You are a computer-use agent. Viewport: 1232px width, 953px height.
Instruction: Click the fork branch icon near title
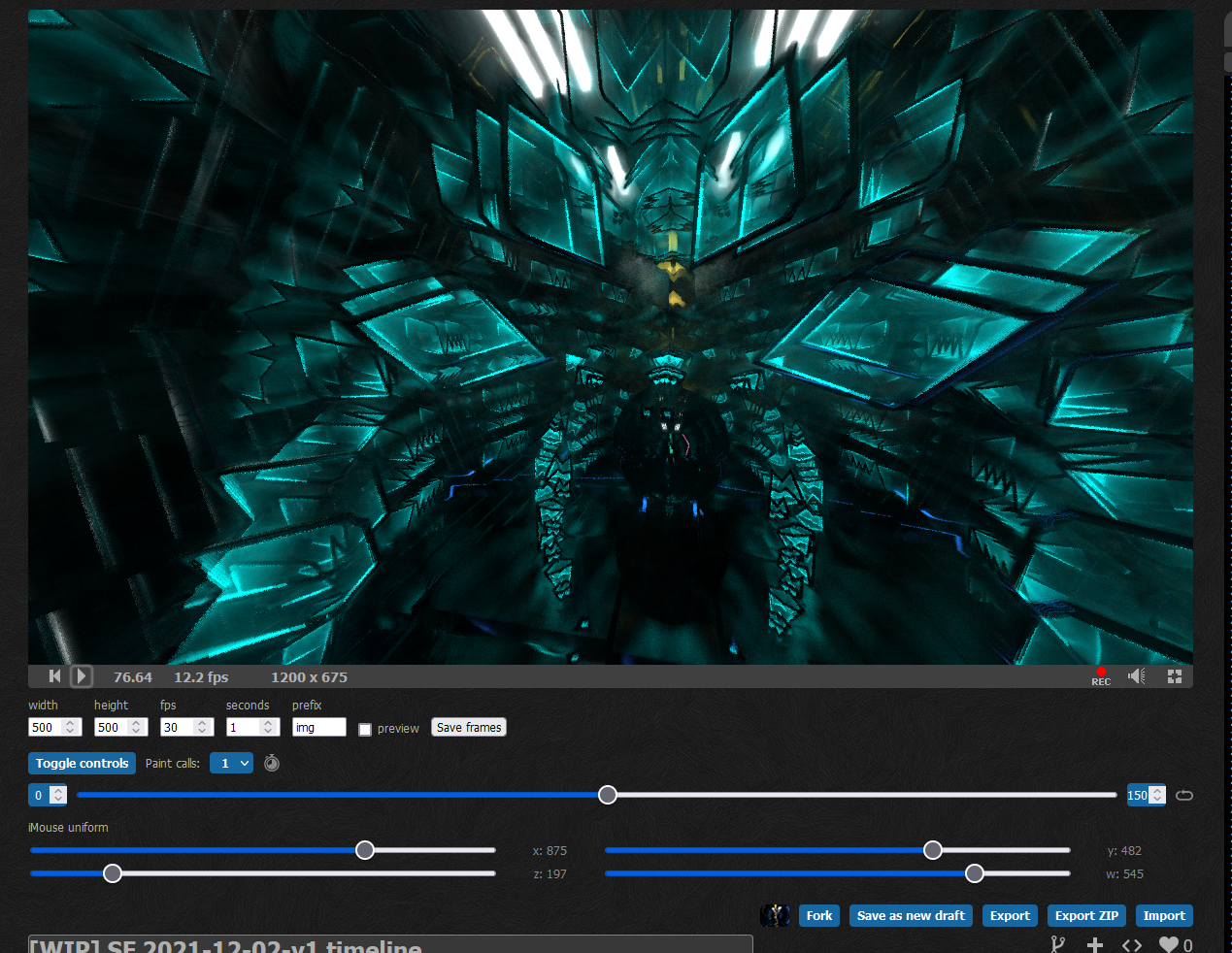pos(1057,944)
